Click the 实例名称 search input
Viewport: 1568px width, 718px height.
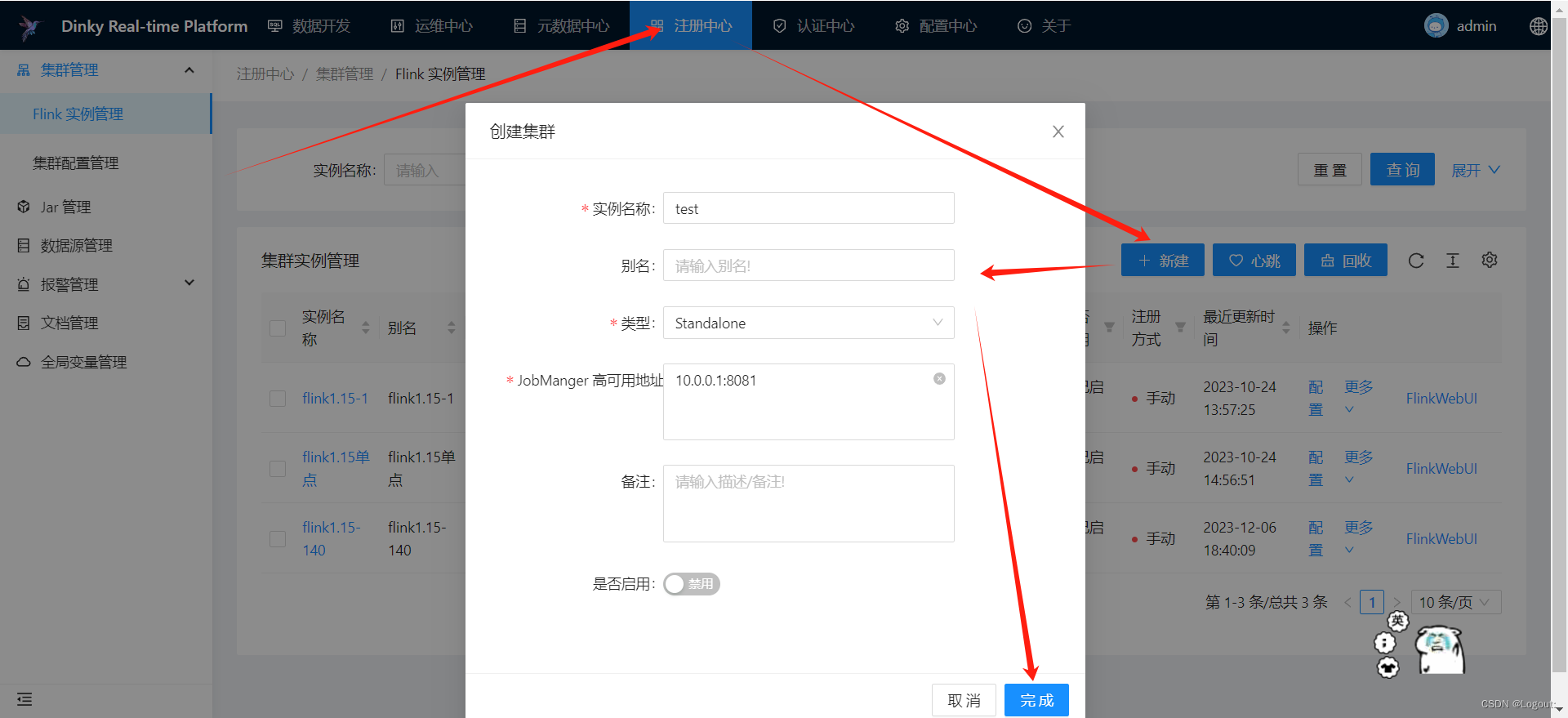click(425, 170)
